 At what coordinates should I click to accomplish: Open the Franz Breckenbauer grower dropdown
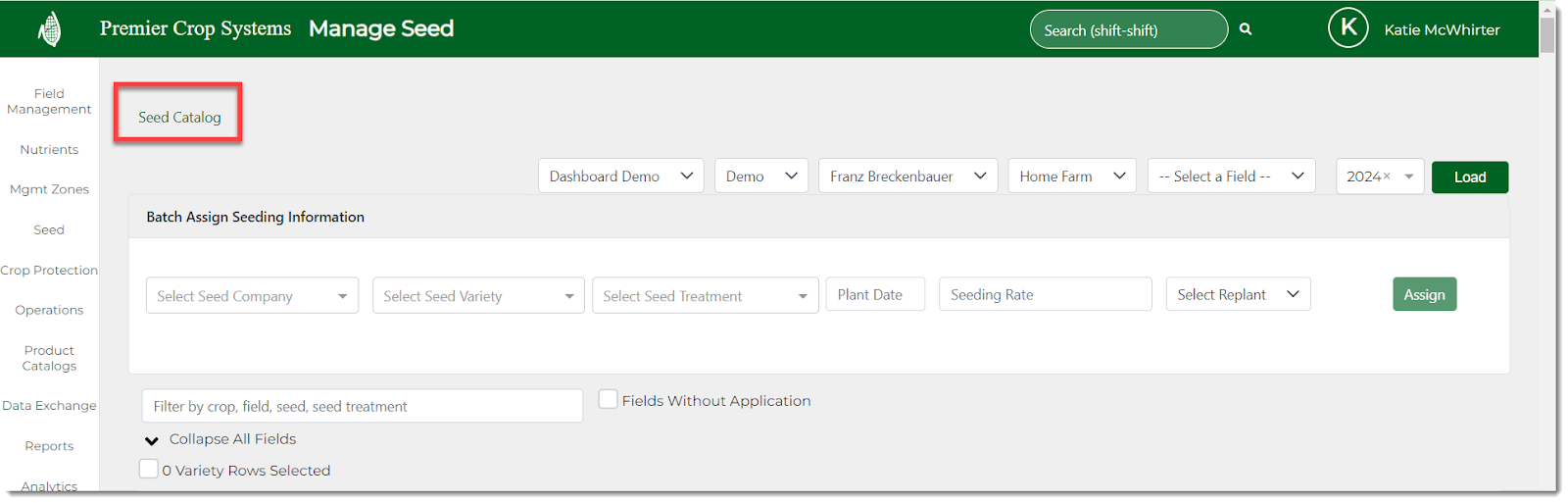click(x=908, y=176)
